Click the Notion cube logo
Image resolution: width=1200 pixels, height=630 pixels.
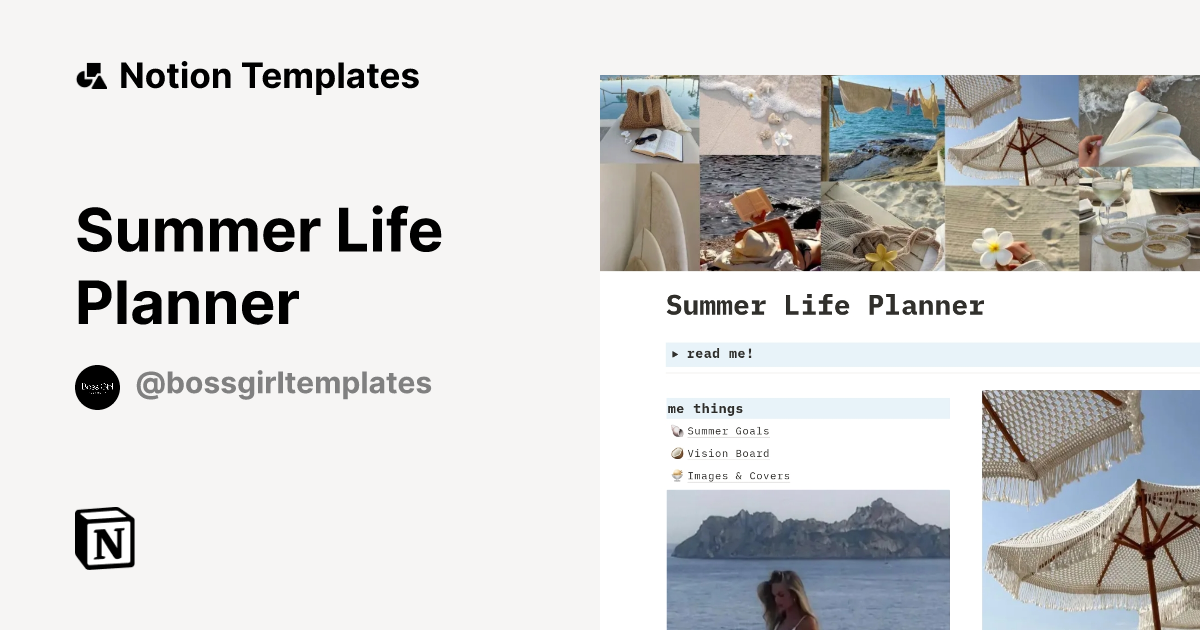[105, 538]
